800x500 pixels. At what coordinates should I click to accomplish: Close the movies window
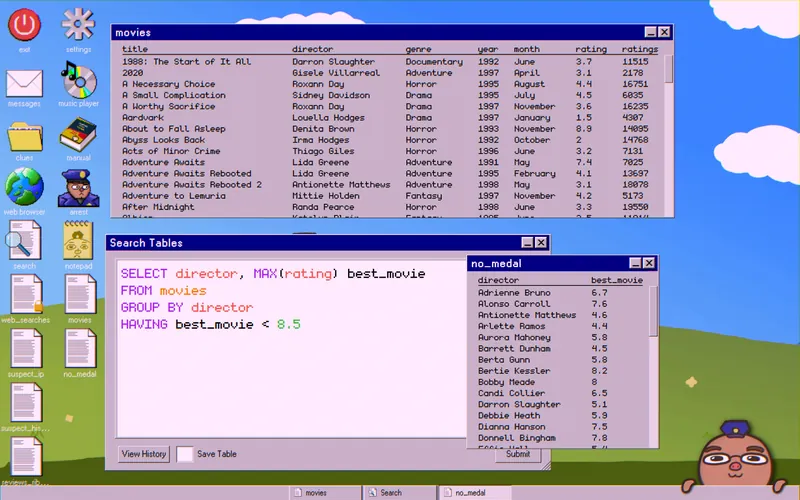(664, 32)
